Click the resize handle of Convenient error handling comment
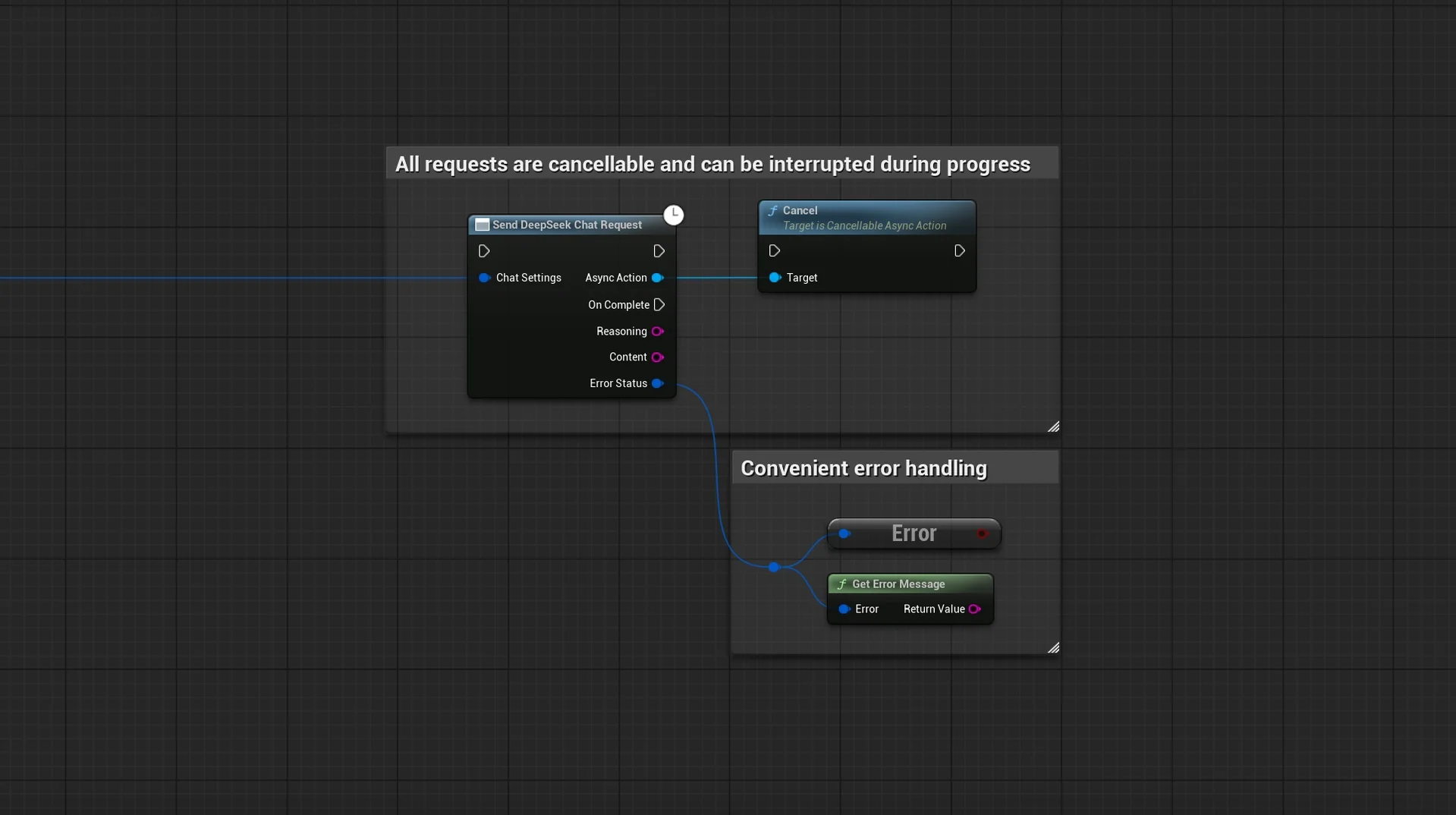 pyautogui.click(x=1053, y=647)
